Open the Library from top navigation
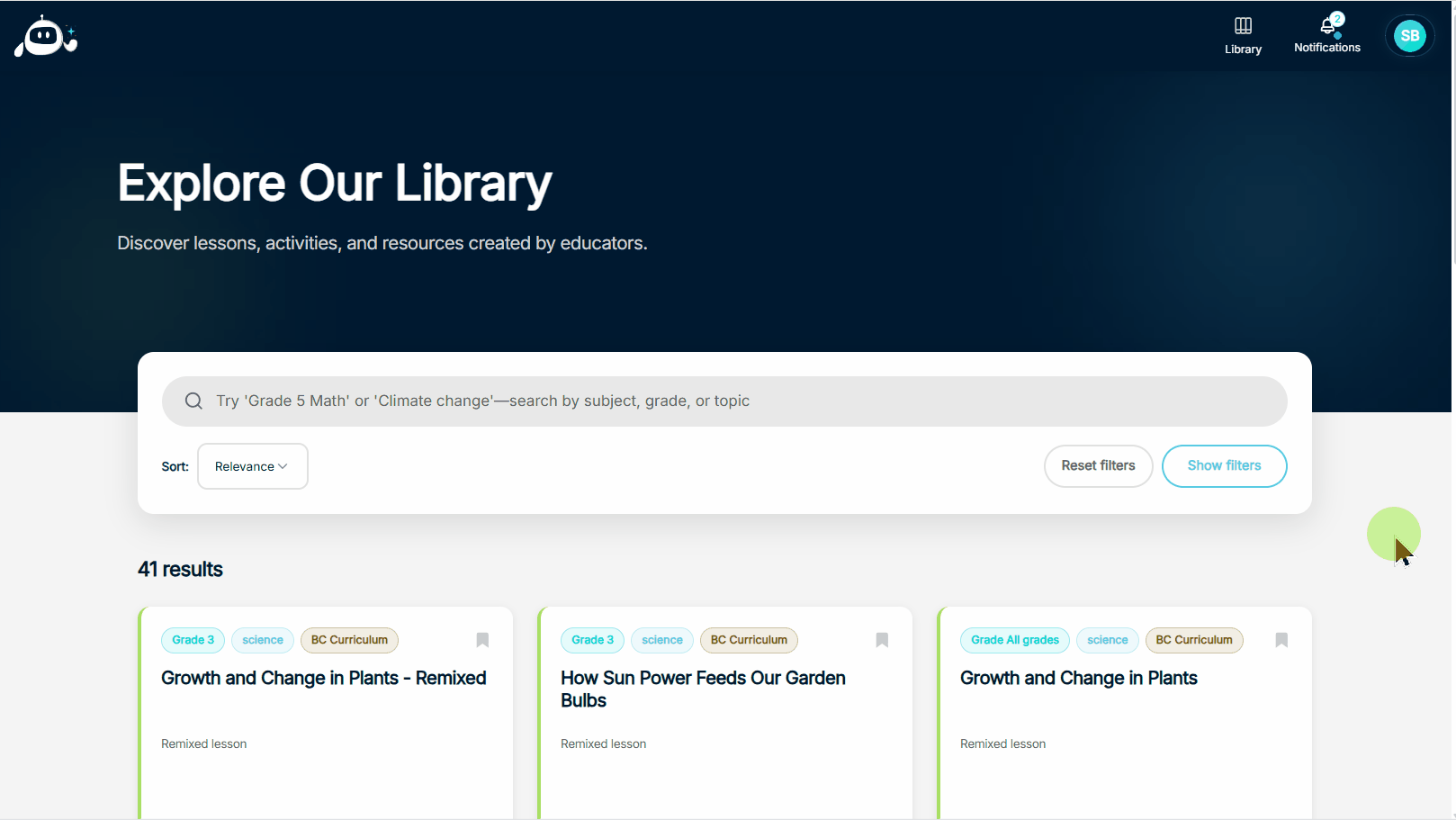The height and width of the screenshot is (820, 1456). (1243, 36)
